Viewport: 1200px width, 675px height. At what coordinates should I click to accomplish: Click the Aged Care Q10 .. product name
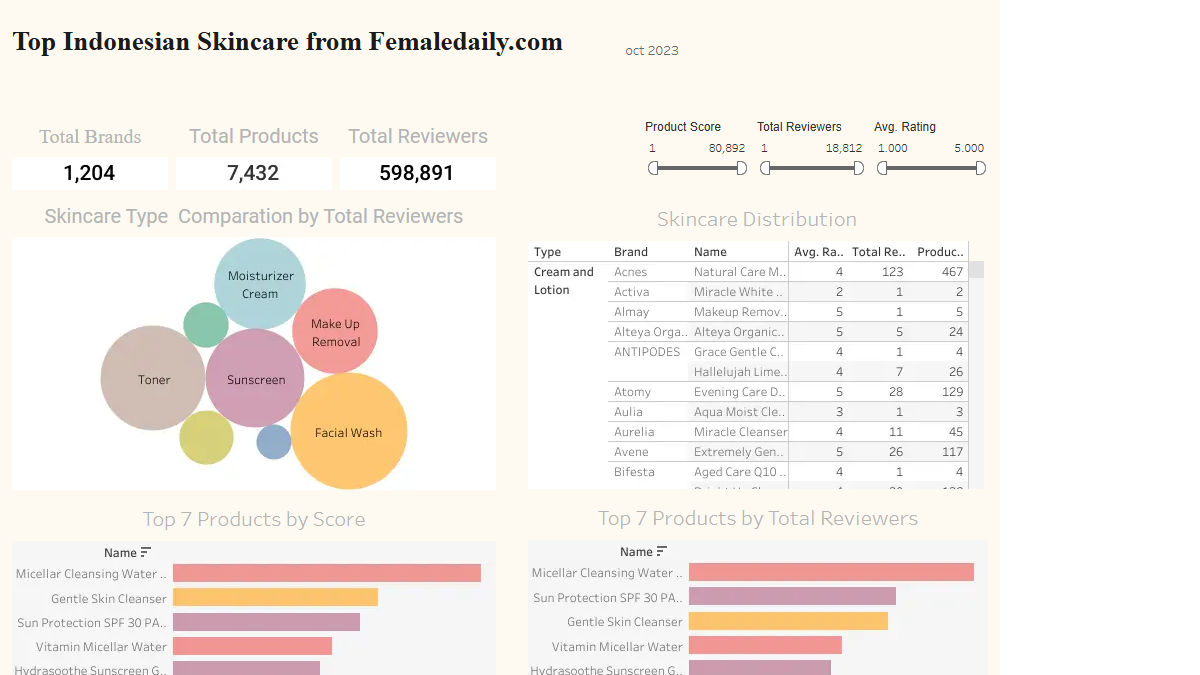pyautogui.click(x=740, y=472)
